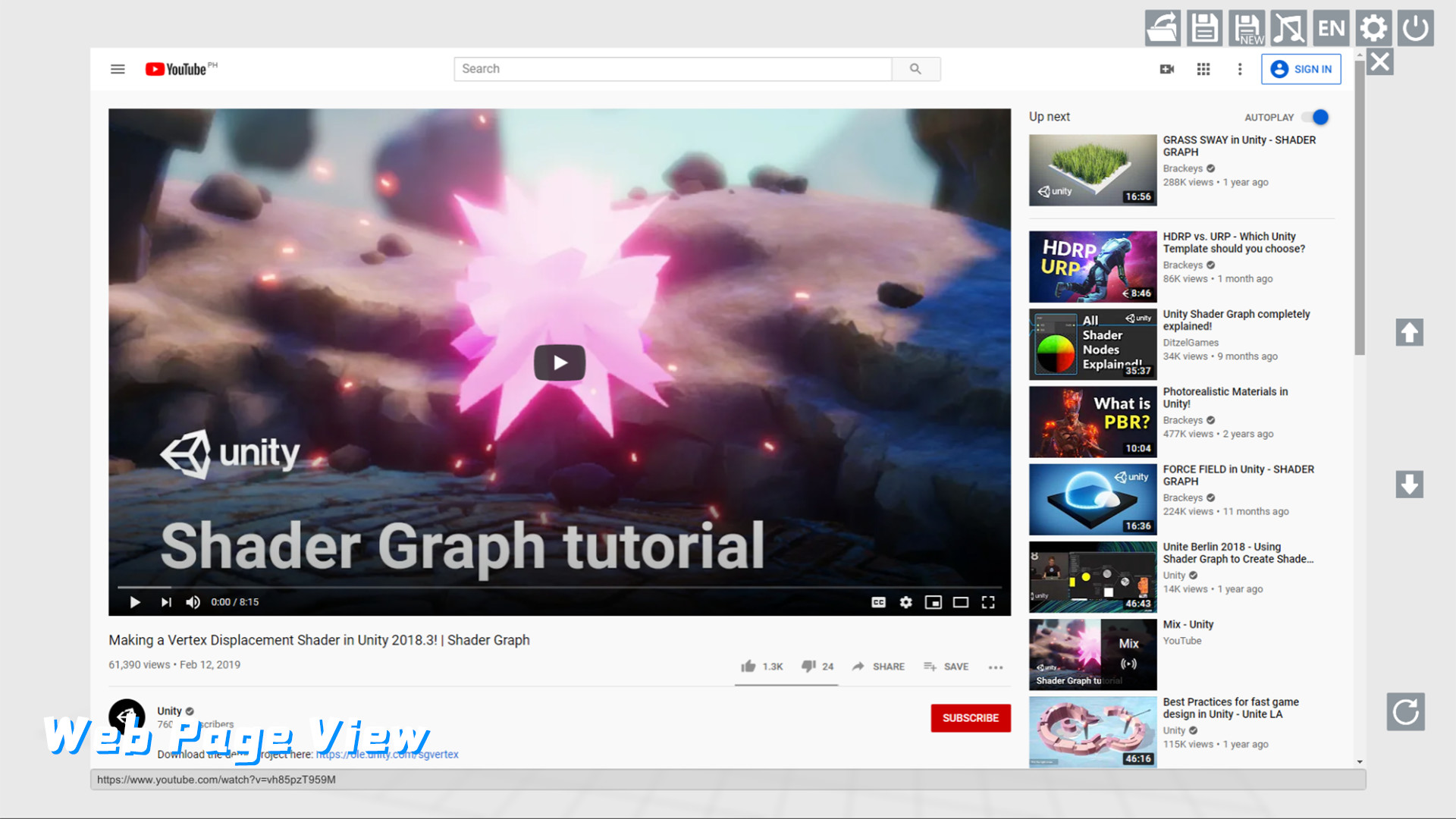This screenshot has height=819, width=1456.
Task: Play the next video button
Action: coord(166,601)
